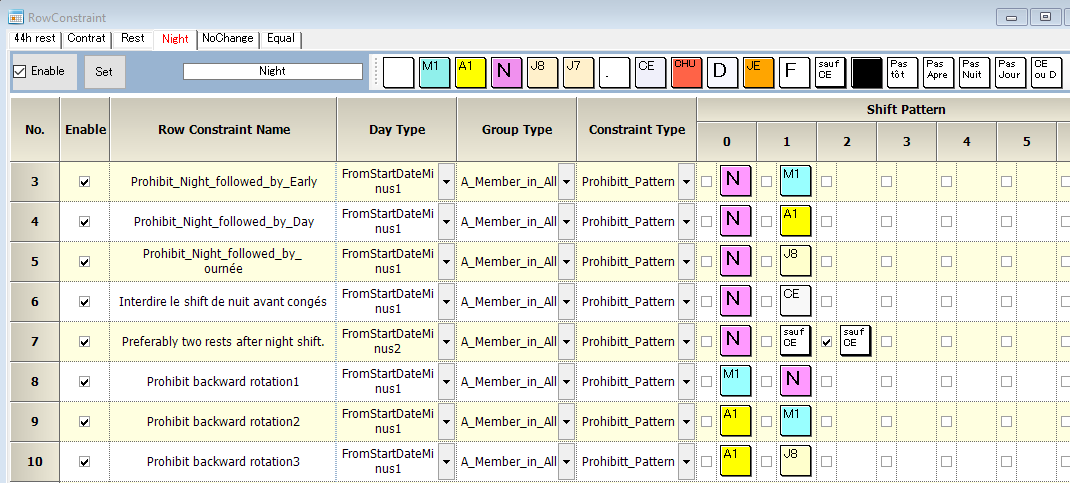The image size is (1070, 483).
Task: Open Constraint Type dropdown for row 5
Action: [686, 261]
